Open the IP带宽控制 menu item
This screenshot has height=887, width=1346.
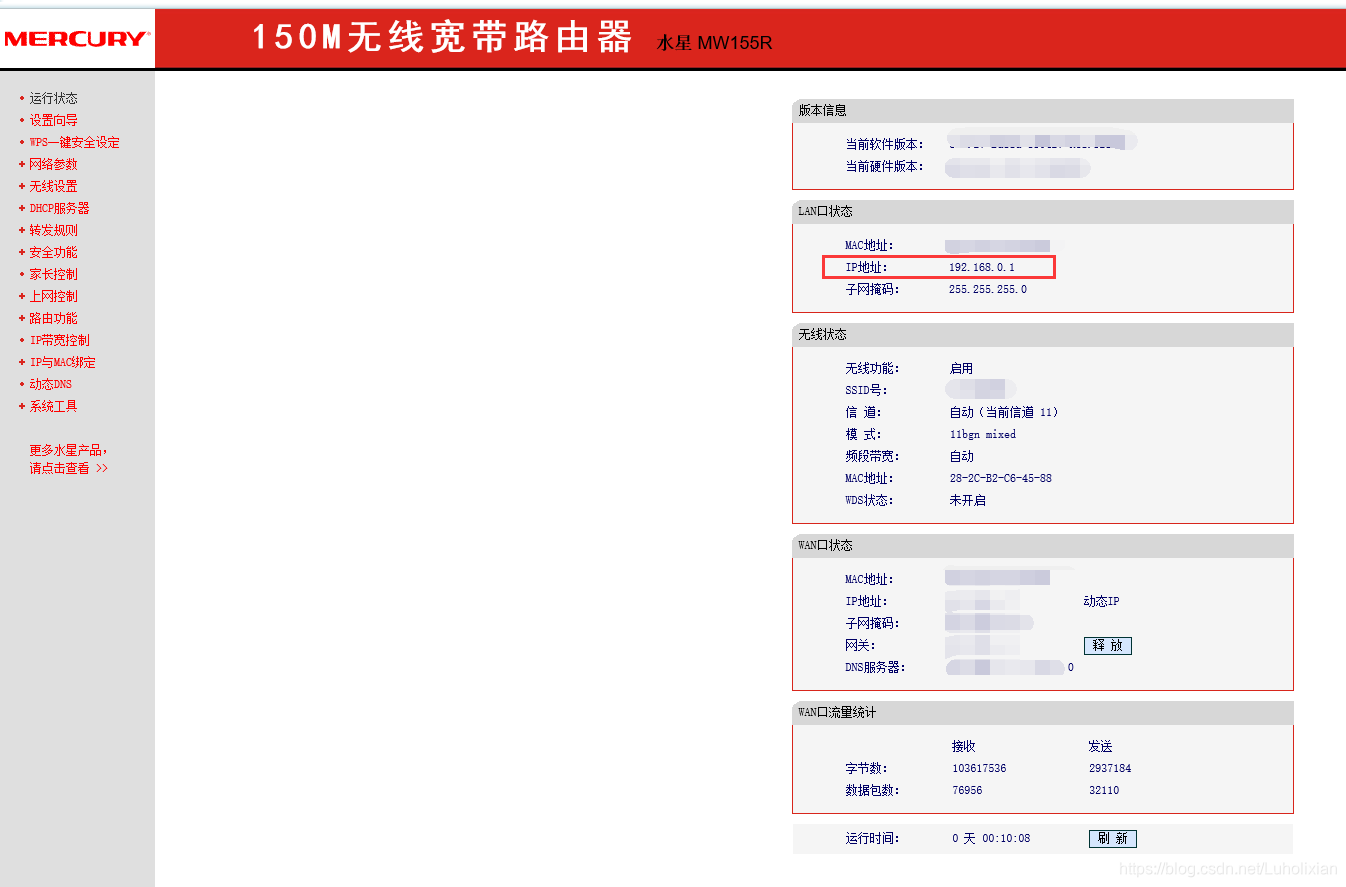point(59,340)
